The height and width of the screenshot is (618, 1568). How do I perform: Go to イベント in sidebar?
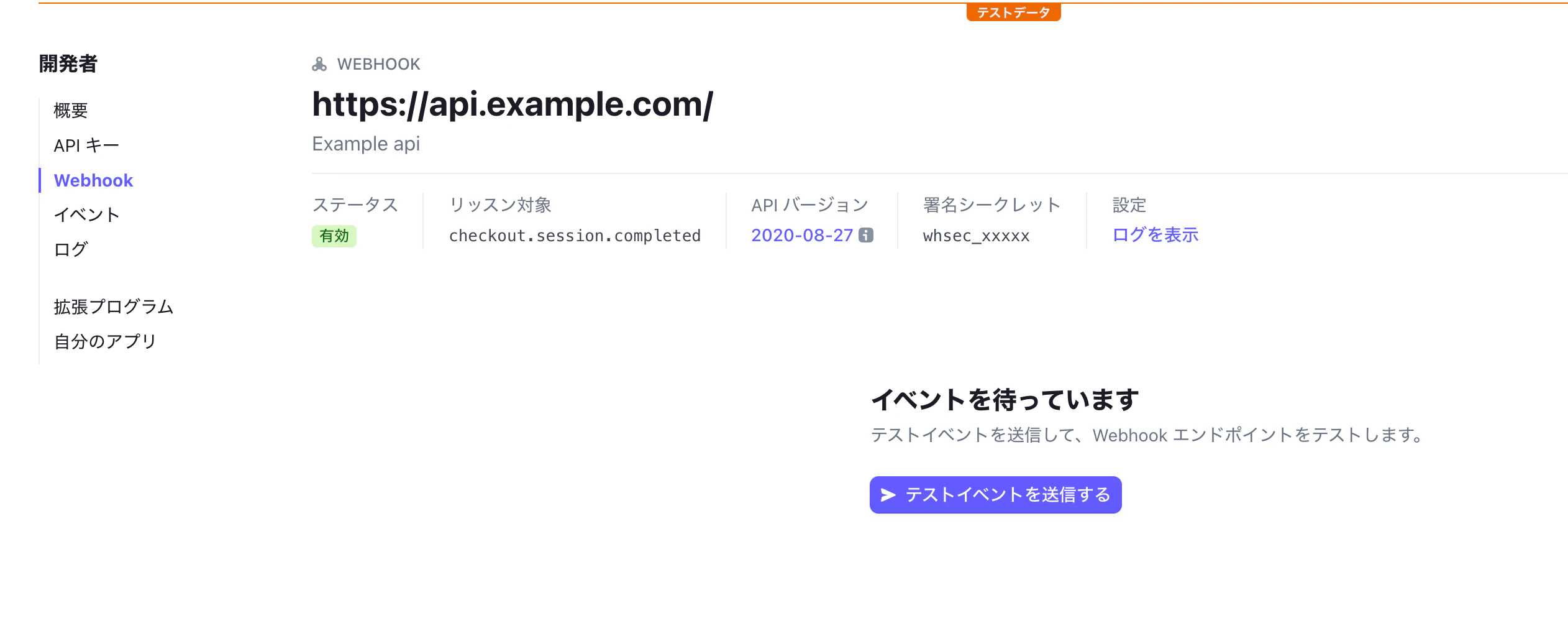click(87, 215)
